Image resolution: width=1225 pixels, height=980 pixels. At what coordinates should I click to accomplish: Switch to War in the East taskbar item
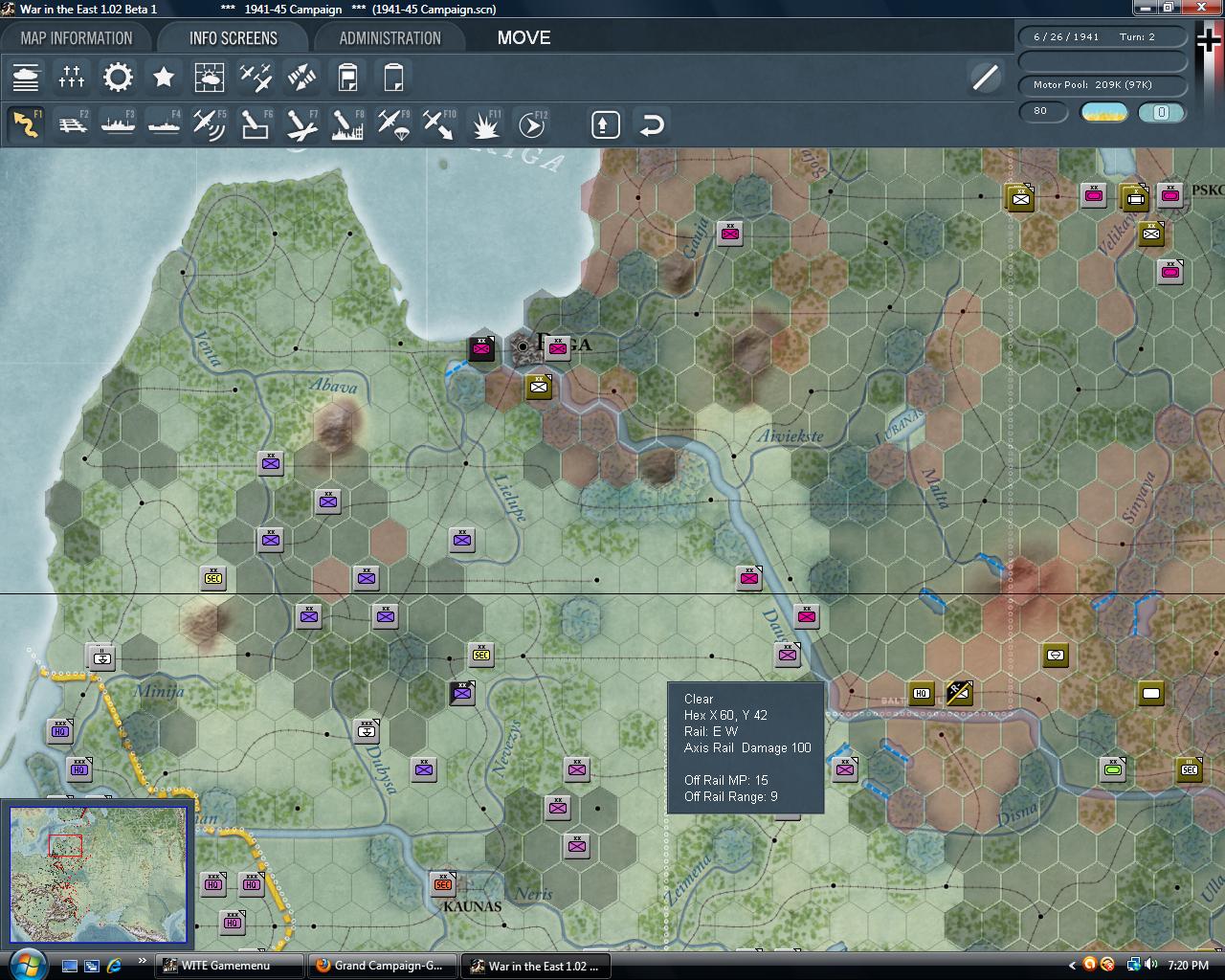click(x=536, y=966)
